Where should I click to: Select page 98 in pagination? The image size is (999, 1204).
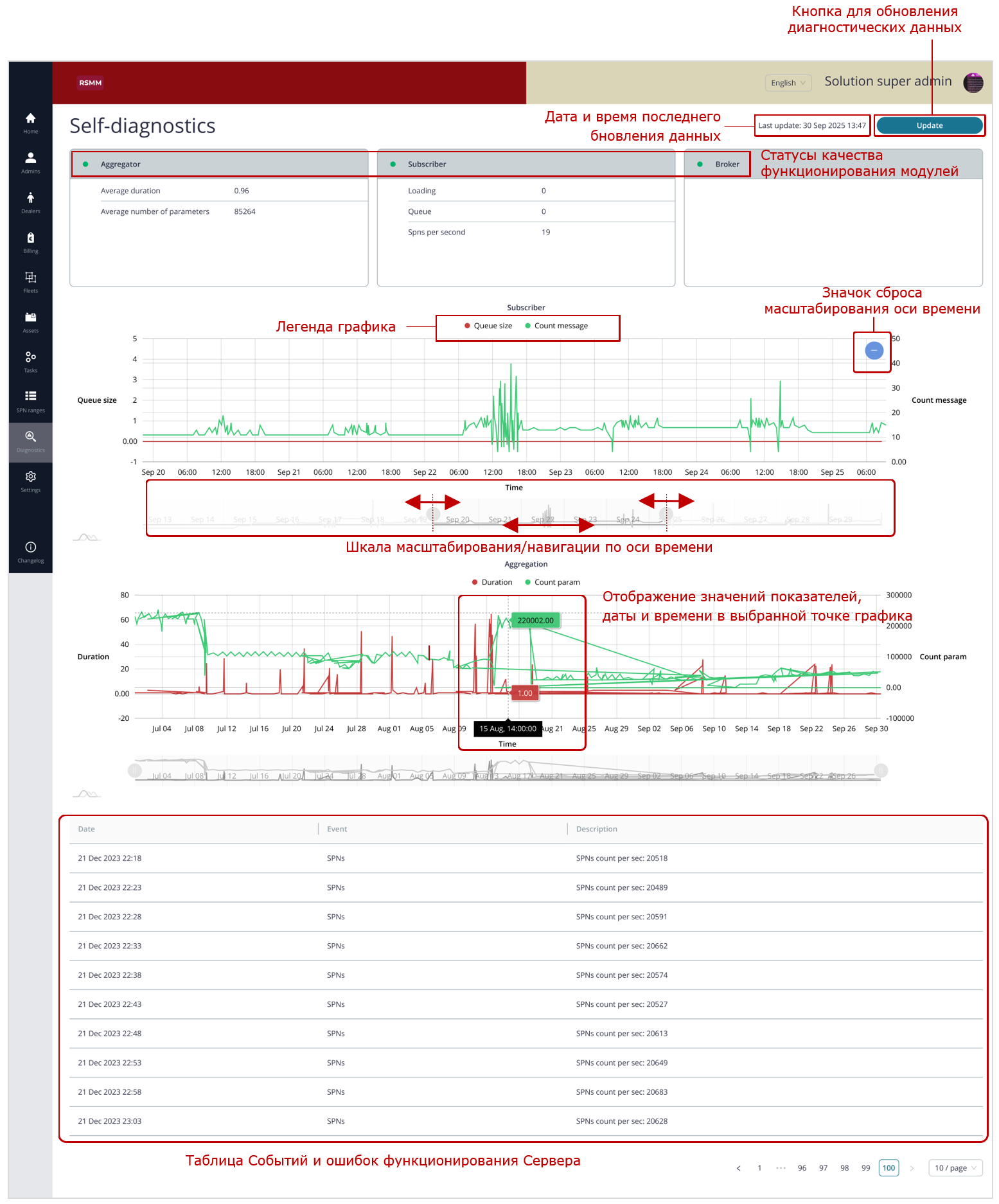844,1168
